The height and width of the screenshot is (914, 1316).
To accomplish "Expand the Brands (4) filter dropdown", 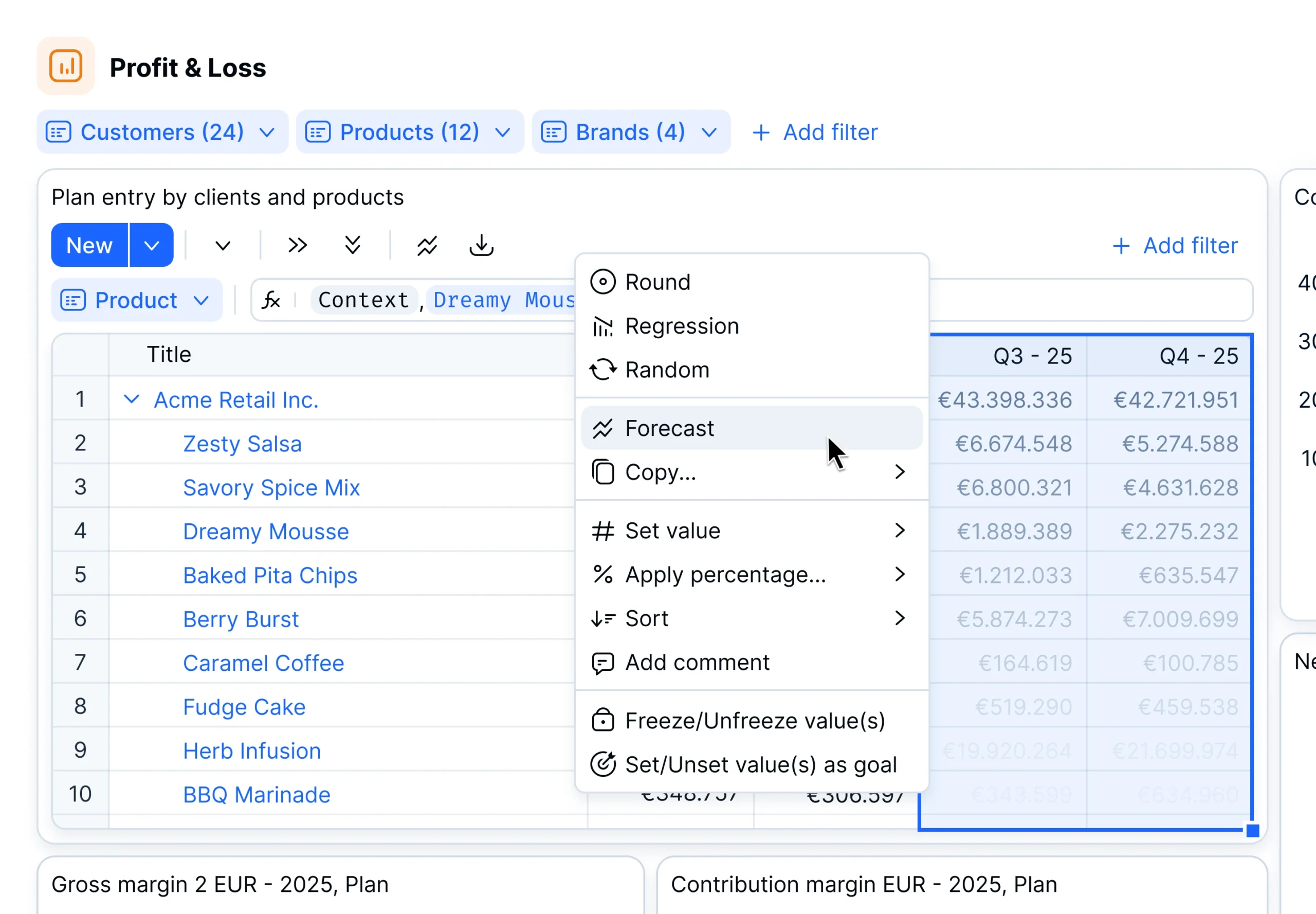I will (x=631, y=132).
